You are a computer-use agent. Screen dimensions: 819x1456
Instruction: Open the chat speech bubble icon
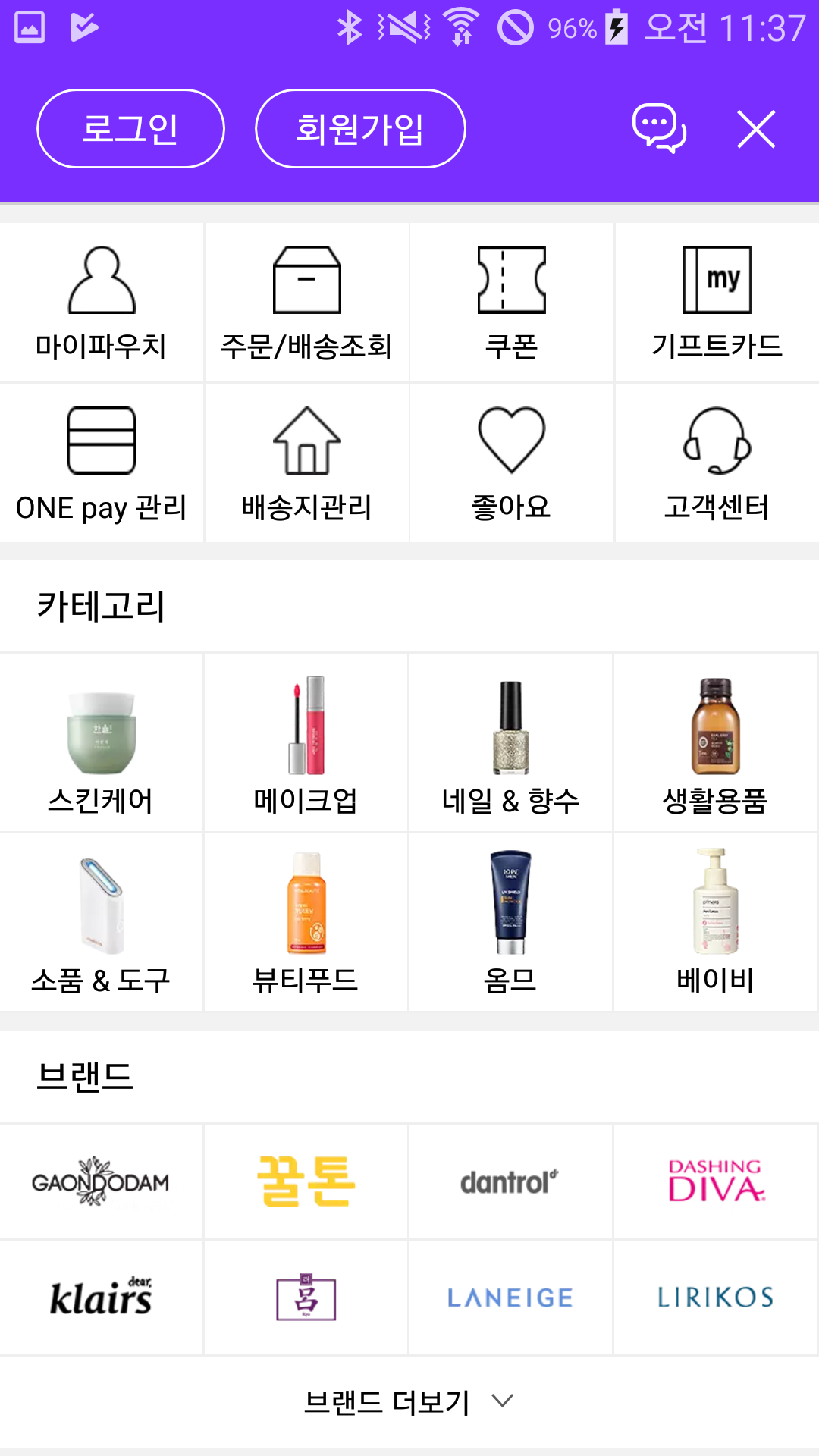coord(659,128)
